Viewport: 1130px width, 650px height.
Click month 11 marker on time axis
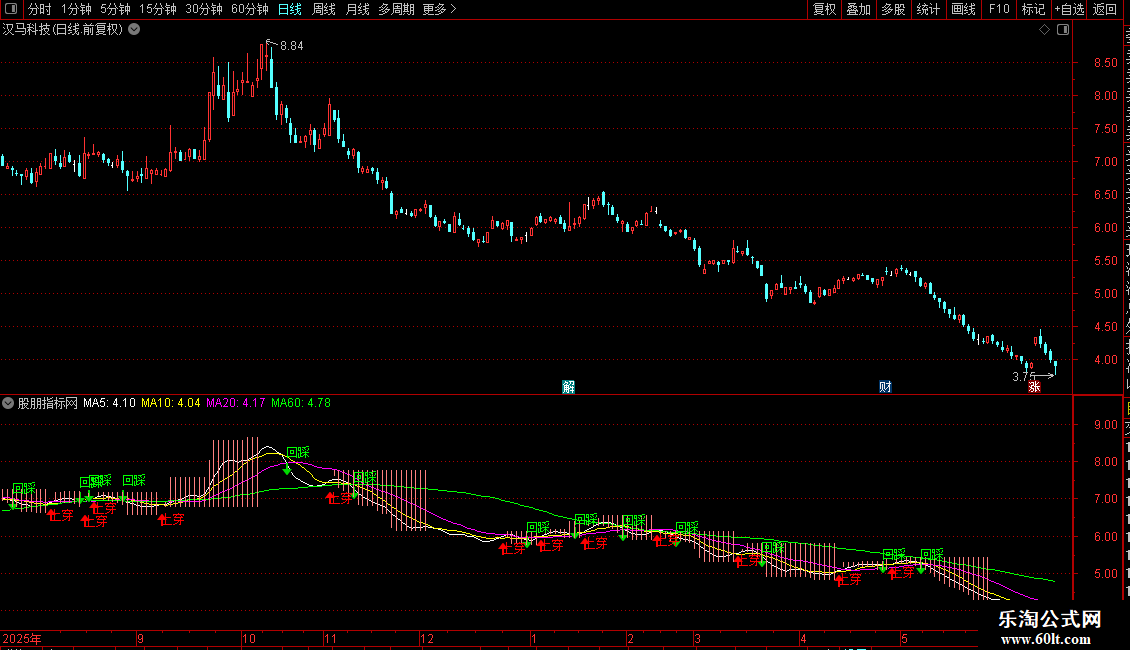(x=330, y=638)
